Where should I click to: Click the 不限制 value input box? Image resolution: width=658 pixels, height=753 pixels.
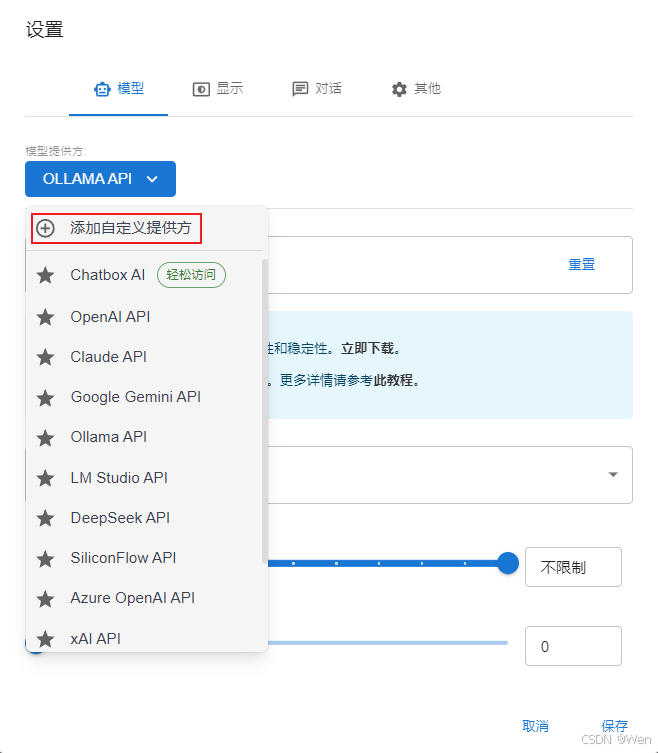(573, 567)
